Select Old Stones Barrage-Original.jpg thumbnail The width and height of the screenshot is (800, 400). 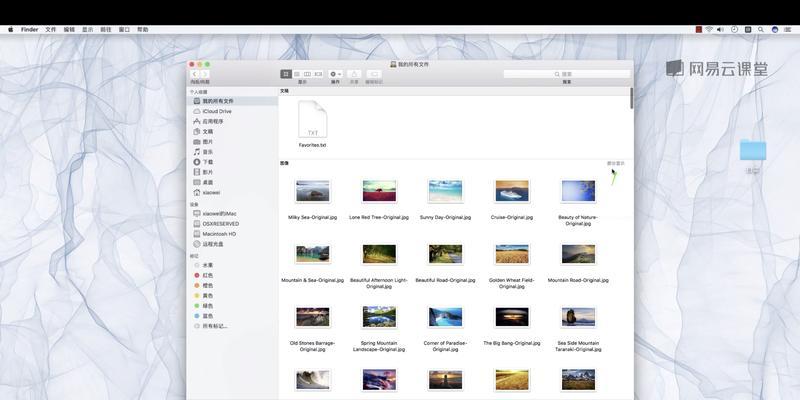pos(313,317)
